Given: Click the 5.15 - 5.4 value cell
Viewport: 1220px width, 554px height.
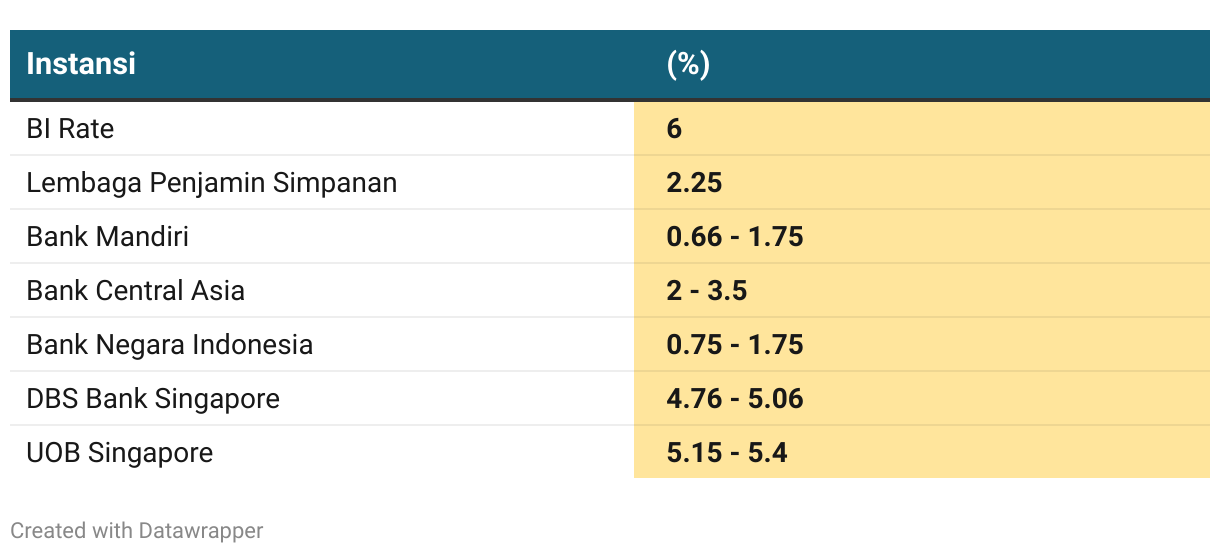Looking at the screenshot, I should (727, 453).
